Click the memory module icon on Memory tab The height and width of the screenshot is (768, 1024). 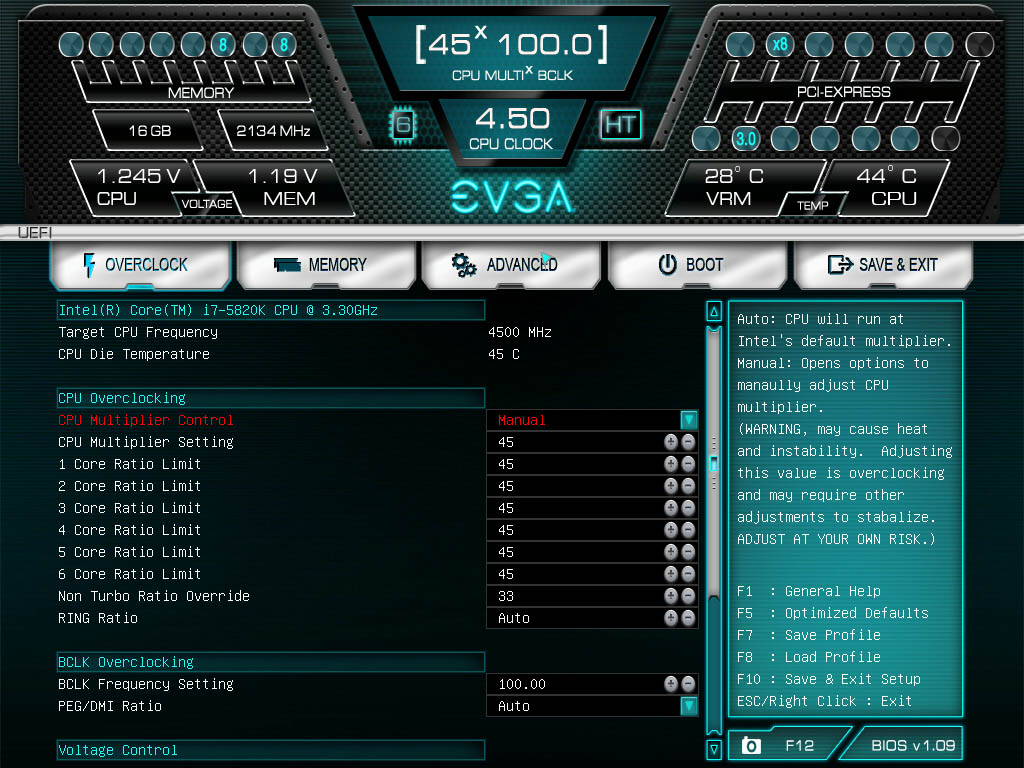(x=287, y=264)
